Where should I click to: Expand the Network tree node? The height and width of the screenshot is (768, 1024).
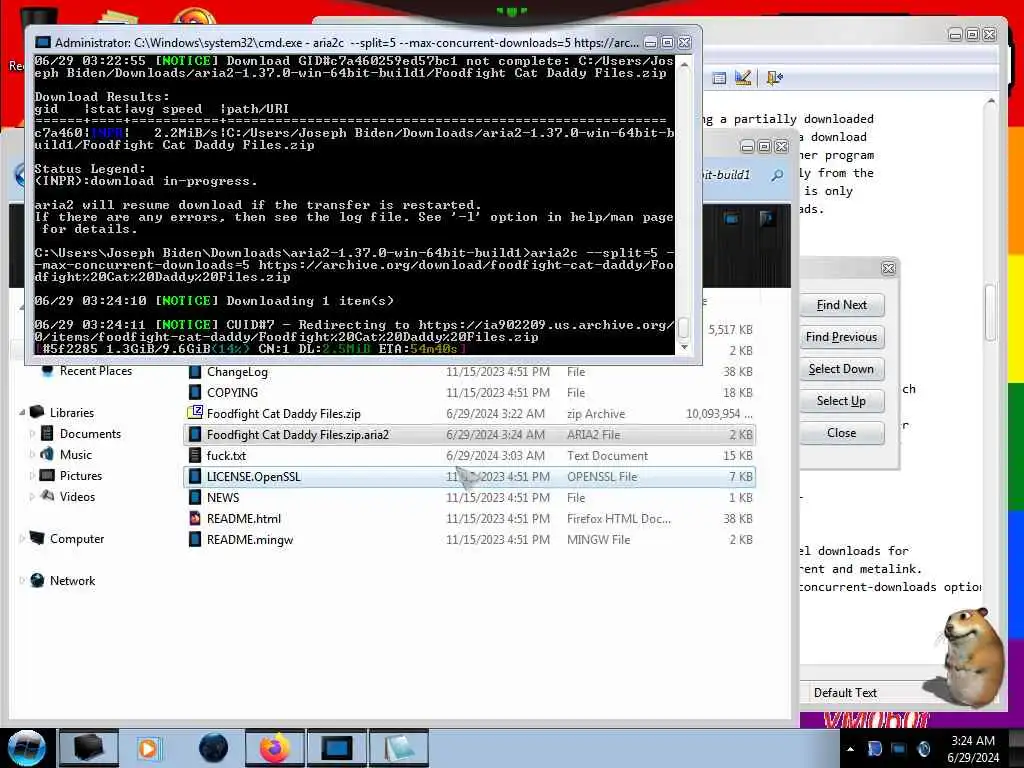pyautogui.click(x=22, y=581)
